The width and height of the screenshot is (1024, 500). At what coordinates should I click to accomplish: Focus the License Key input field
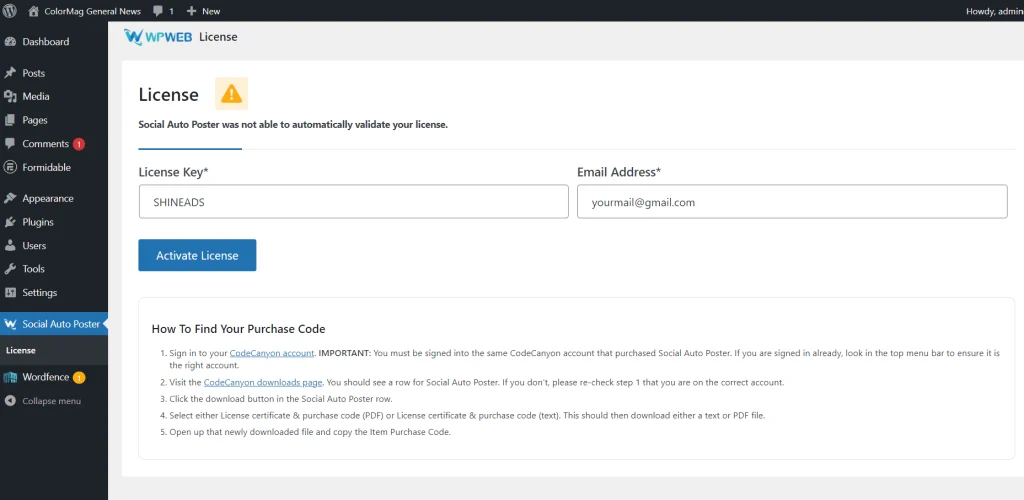[x=353, y=202]
